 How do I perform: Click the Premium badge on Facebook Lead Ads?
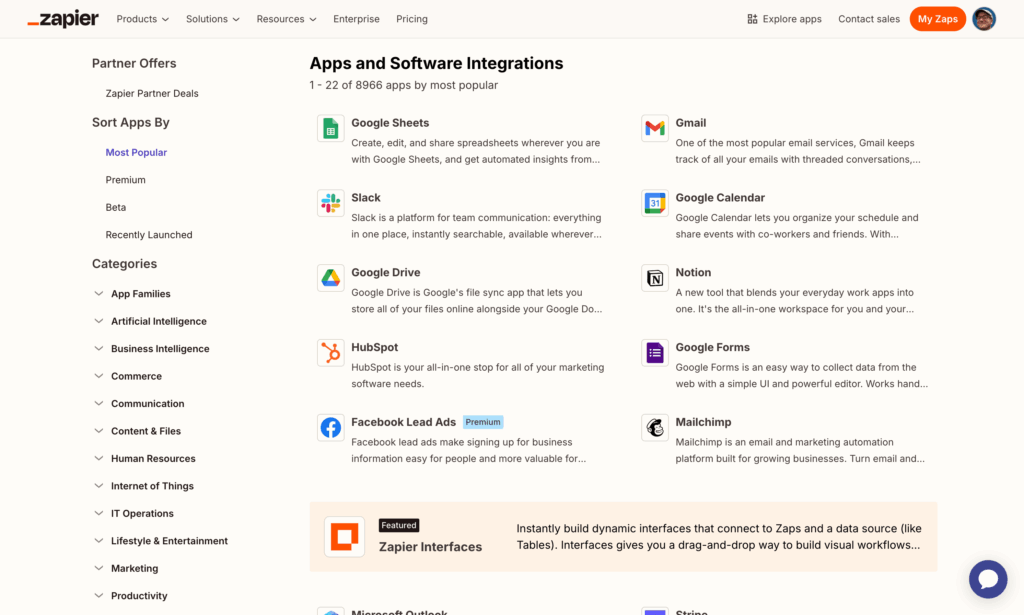tap(483, 422)
